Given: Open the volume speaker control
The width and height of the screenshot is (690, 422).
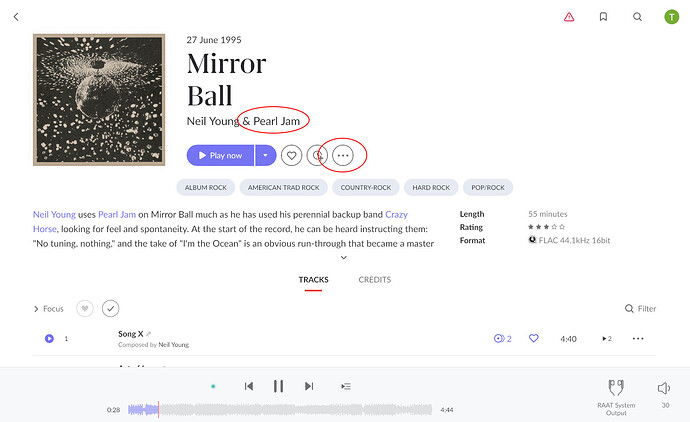Looking at the screenshot, I should pos(664,388).
